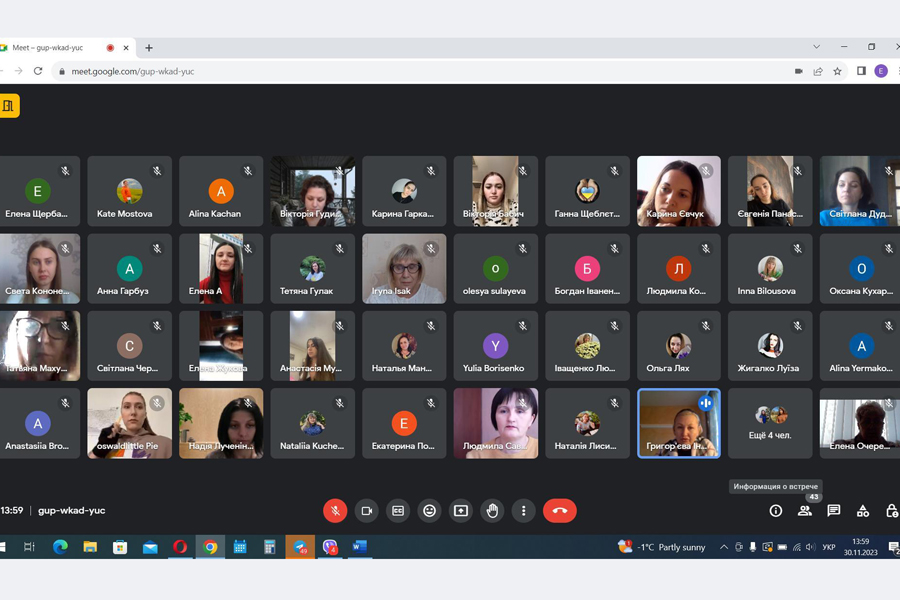Open Viber from the taskbar
This screenshot has width=900, height=600.
tap(330, 547)
